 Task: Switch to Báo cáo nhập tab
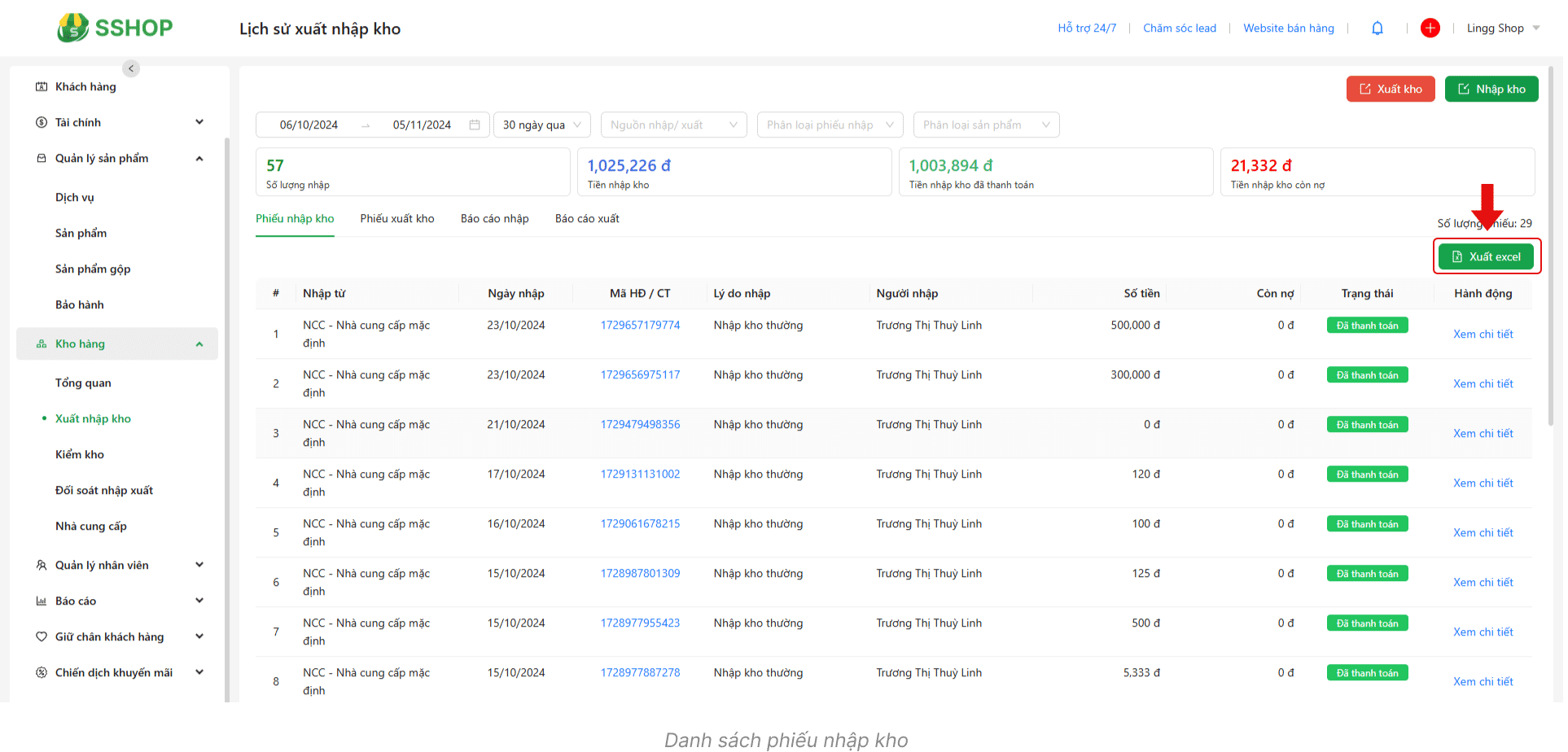494,219
